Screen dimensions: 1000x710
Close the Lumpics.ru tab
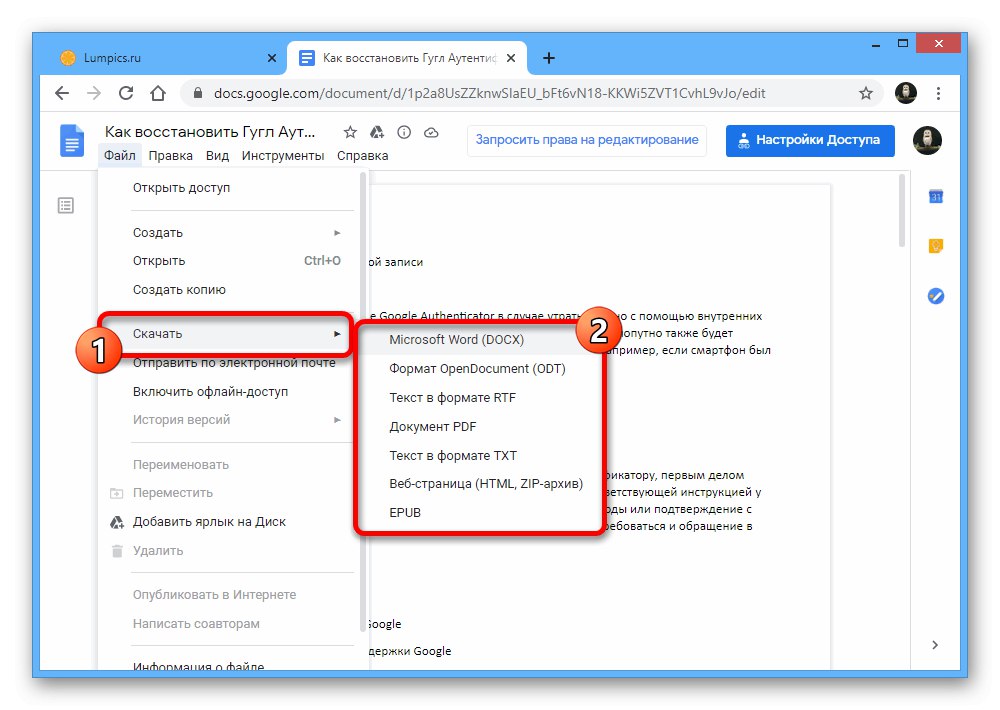(272, 58)
